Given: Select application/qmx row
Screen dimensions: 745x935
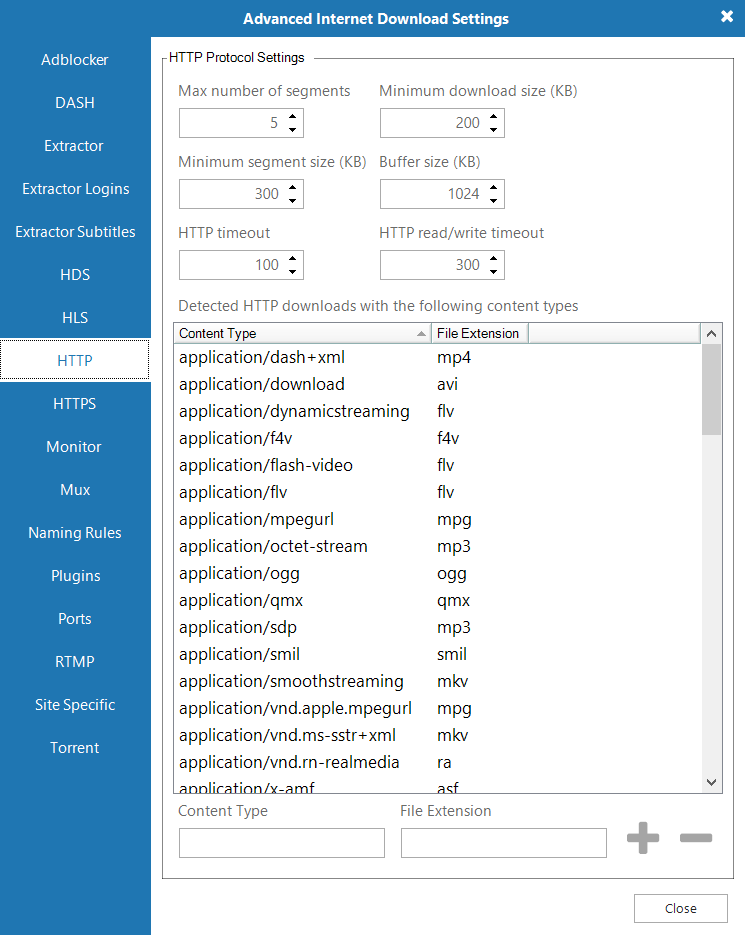Looking at the screenshot, I should pyautogui.click(x=437, y=600).
